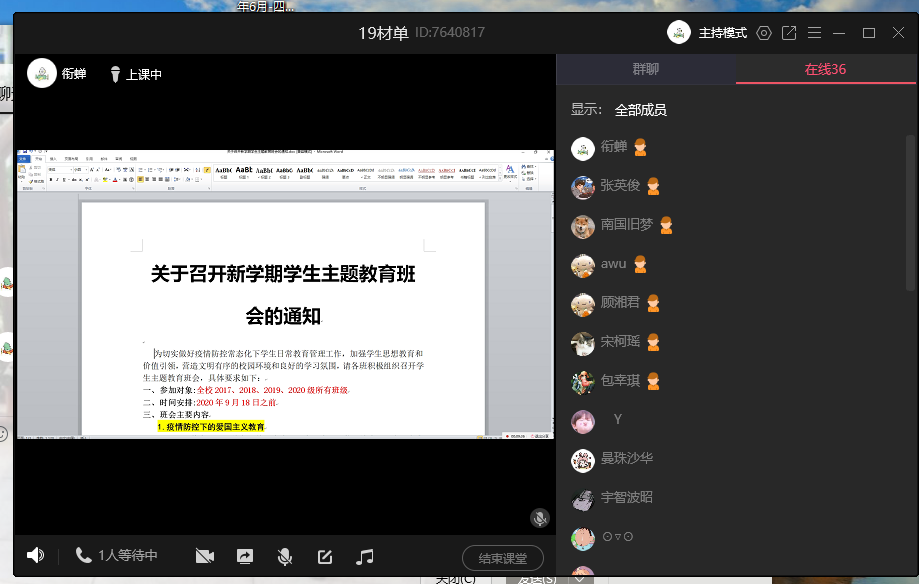The height and width of the screenshot is (584, 919).
Task: Click the muted mic indicator on the video
Action: pos(540,518)
